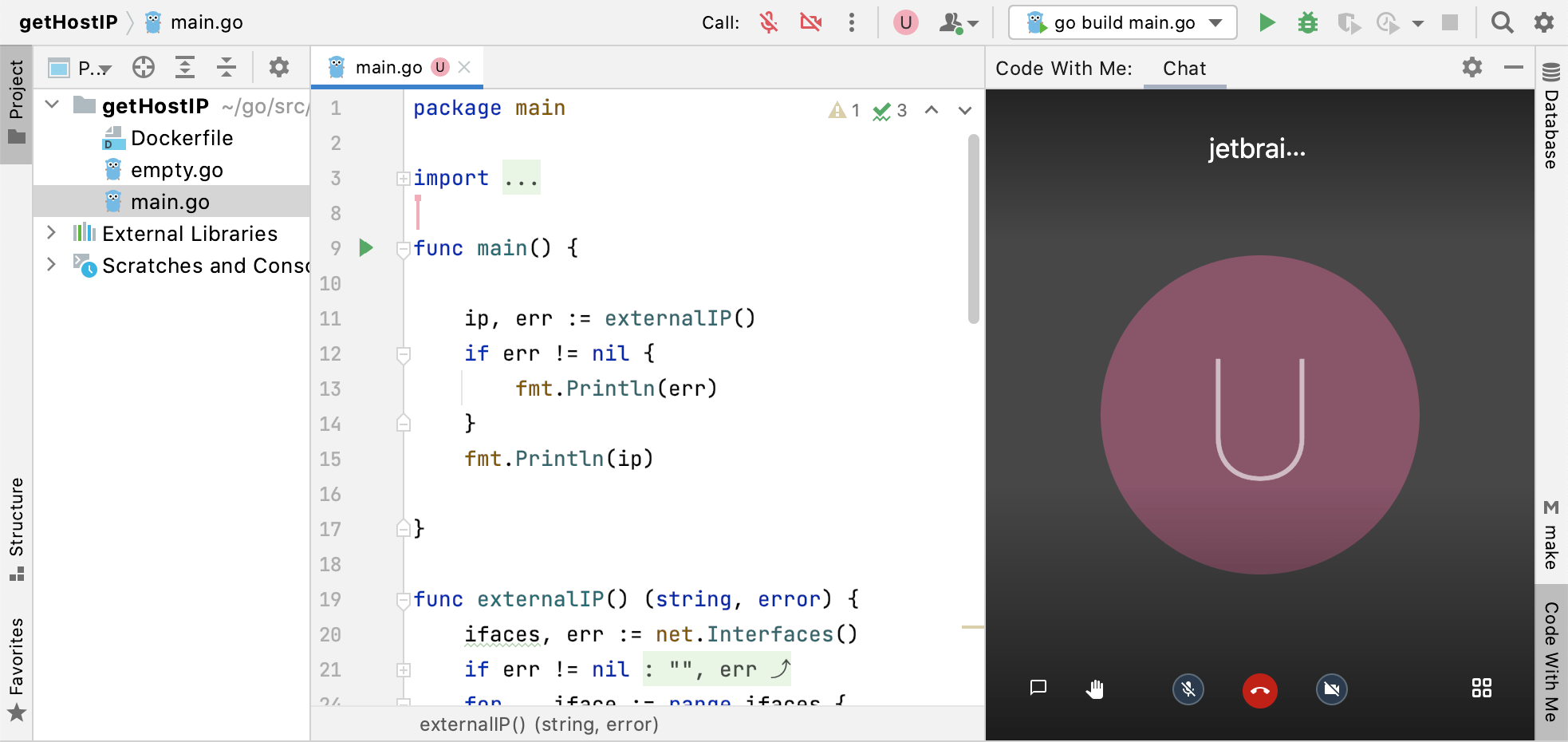Raise hand in the video call

[x=1096, y=689]
